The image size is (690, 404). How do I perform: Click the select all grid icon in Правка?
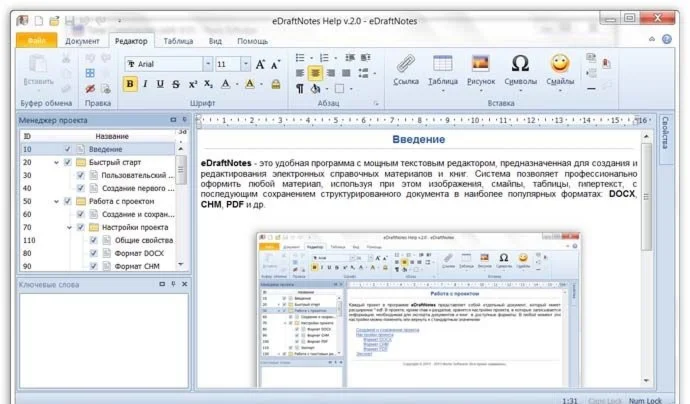coord(90,73)
